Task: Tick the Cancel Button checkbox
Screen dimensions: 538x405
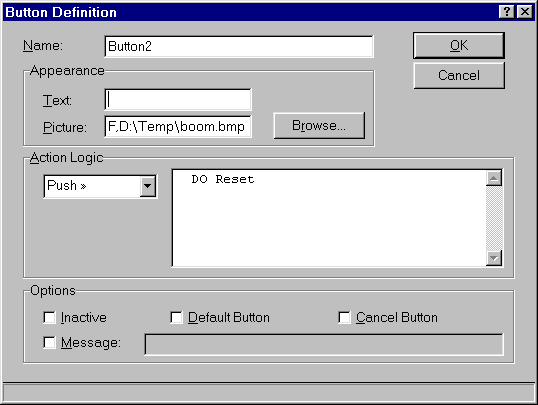Action: pyautogui.click(x=344, y=317)
